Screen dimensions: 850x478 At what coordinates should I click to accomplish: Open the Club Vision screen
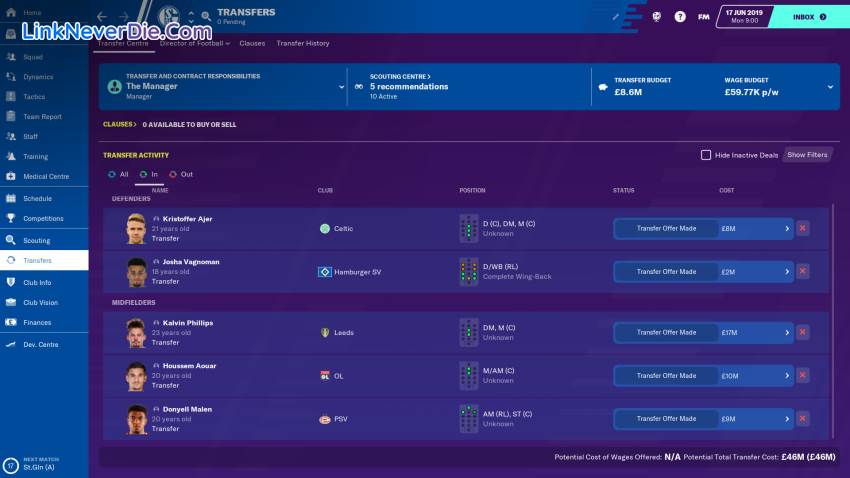(43, 302)
